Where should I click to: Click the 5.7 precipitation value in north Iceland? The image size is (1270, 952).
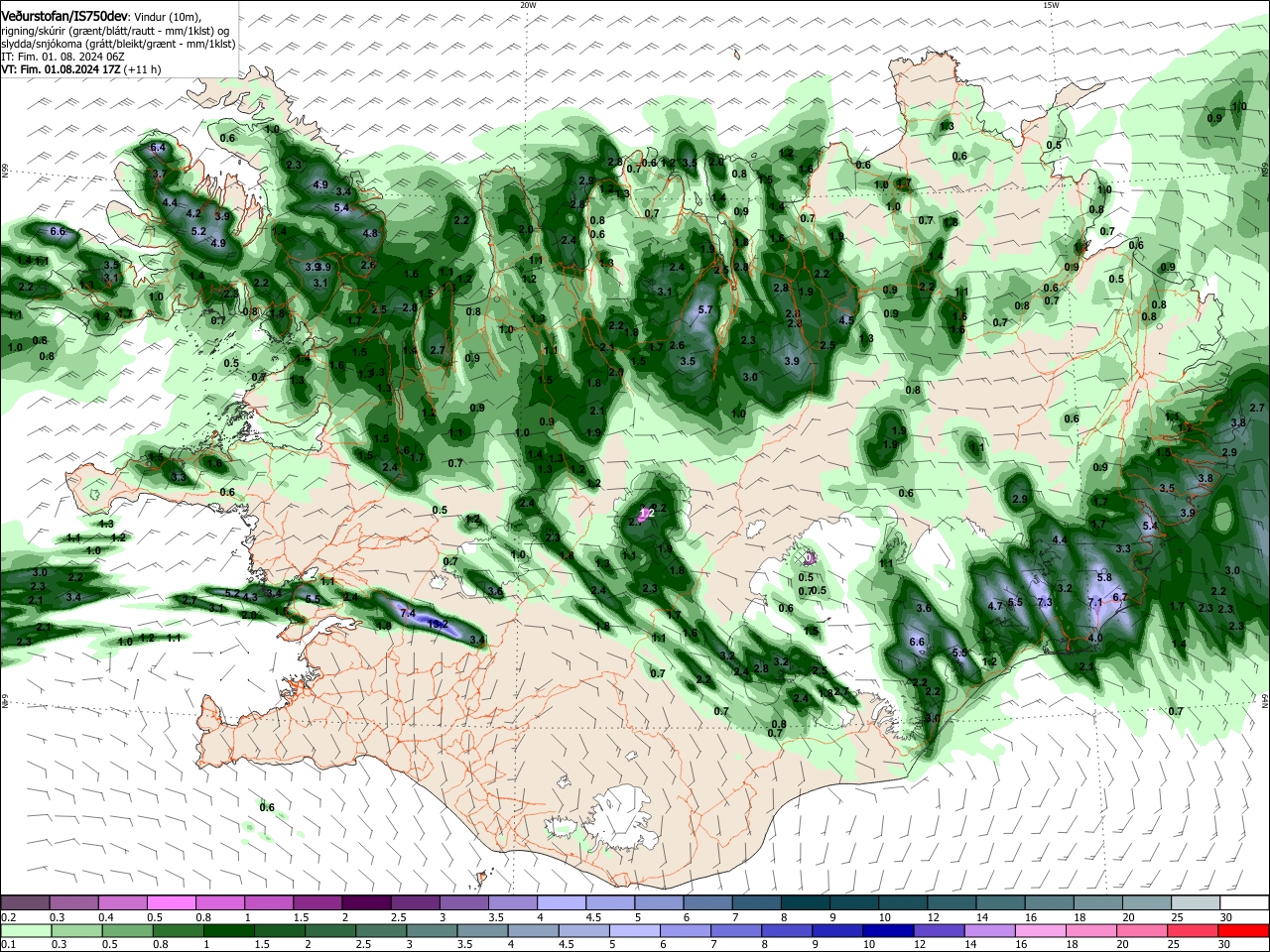705,310
